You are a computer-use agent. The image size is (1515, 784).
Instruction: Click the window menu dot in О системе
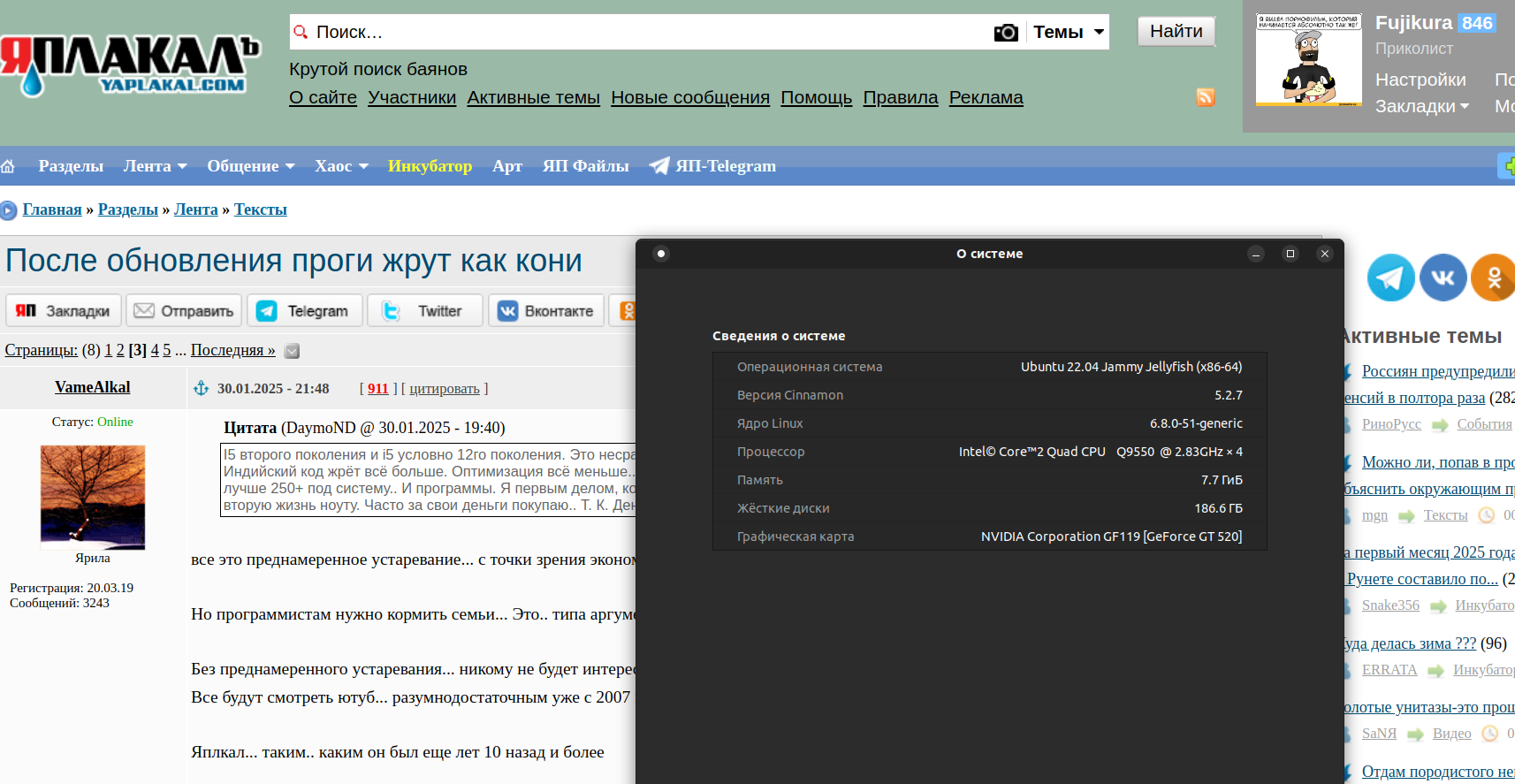[661, 254]
